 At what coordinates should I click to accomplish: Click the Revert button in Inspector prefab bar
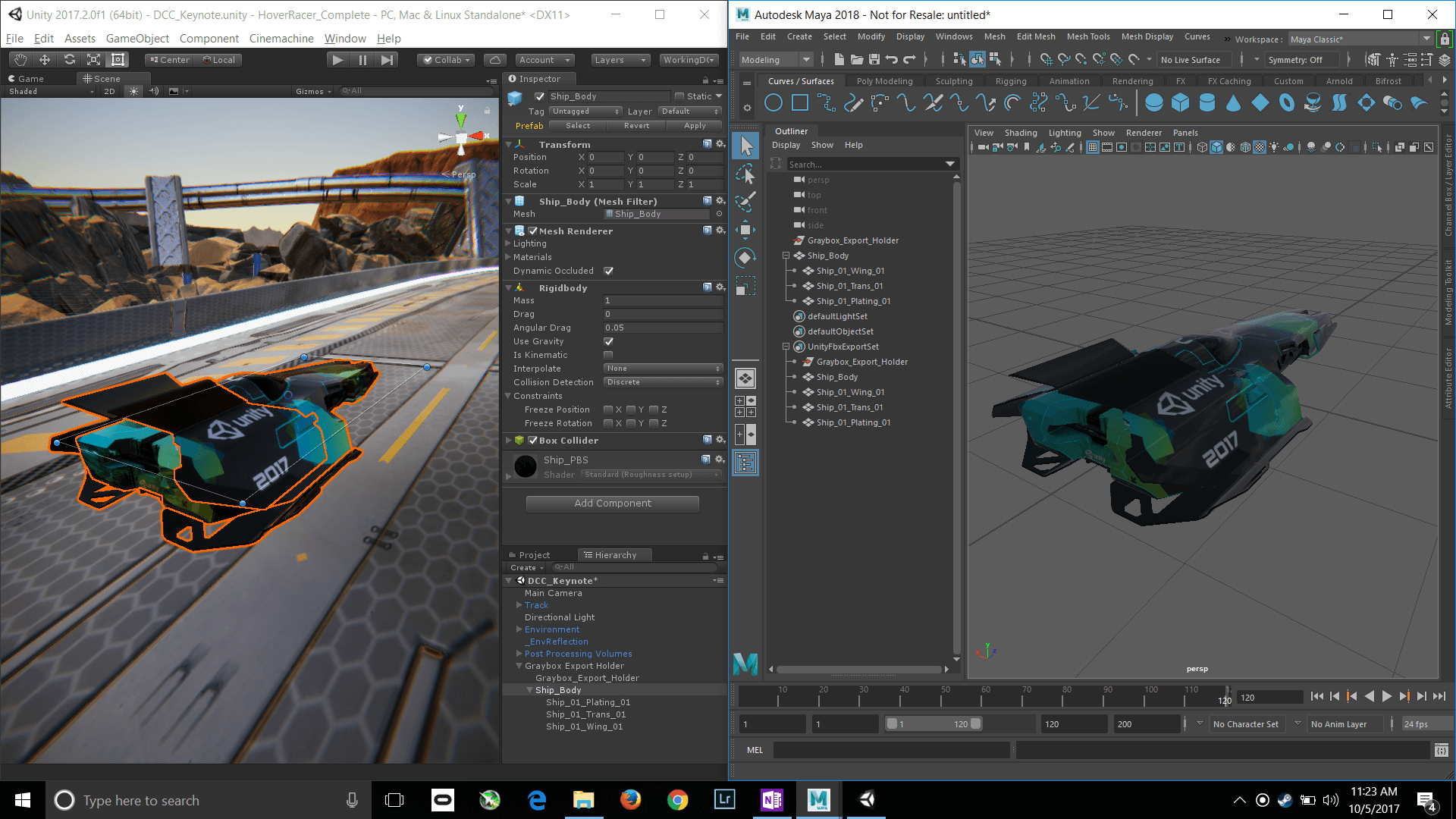tap(636, 126)
